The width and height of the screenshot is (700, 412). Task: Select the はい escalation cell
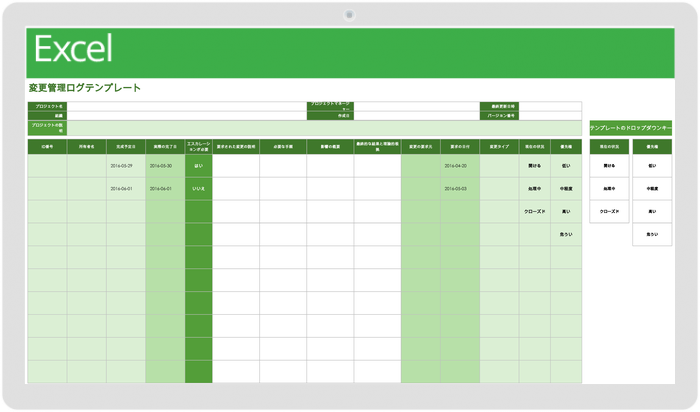coord(199,166)
